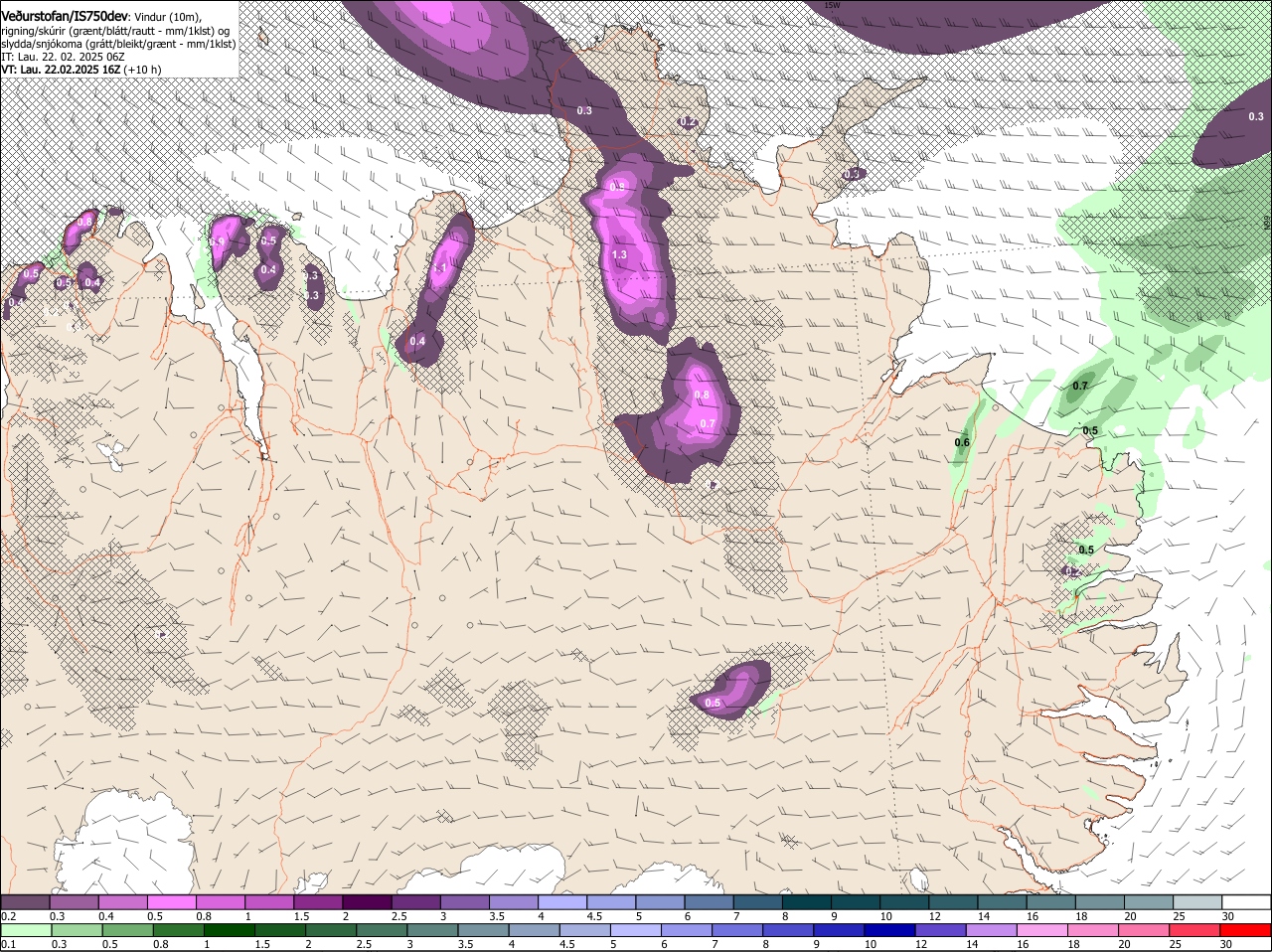Image resolution: width=1272 pixels, height=952 pixels.
Task: Click the black "0.7" rain value in the green area
Action: point(1080,386)
